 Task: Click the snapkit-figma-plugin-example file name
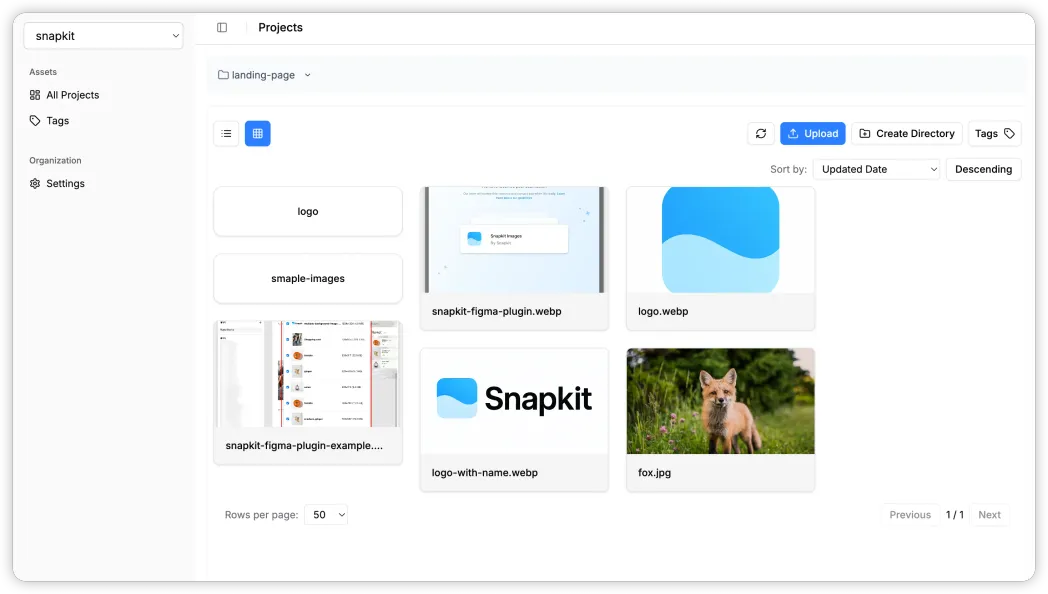click(x=304, y=446)
